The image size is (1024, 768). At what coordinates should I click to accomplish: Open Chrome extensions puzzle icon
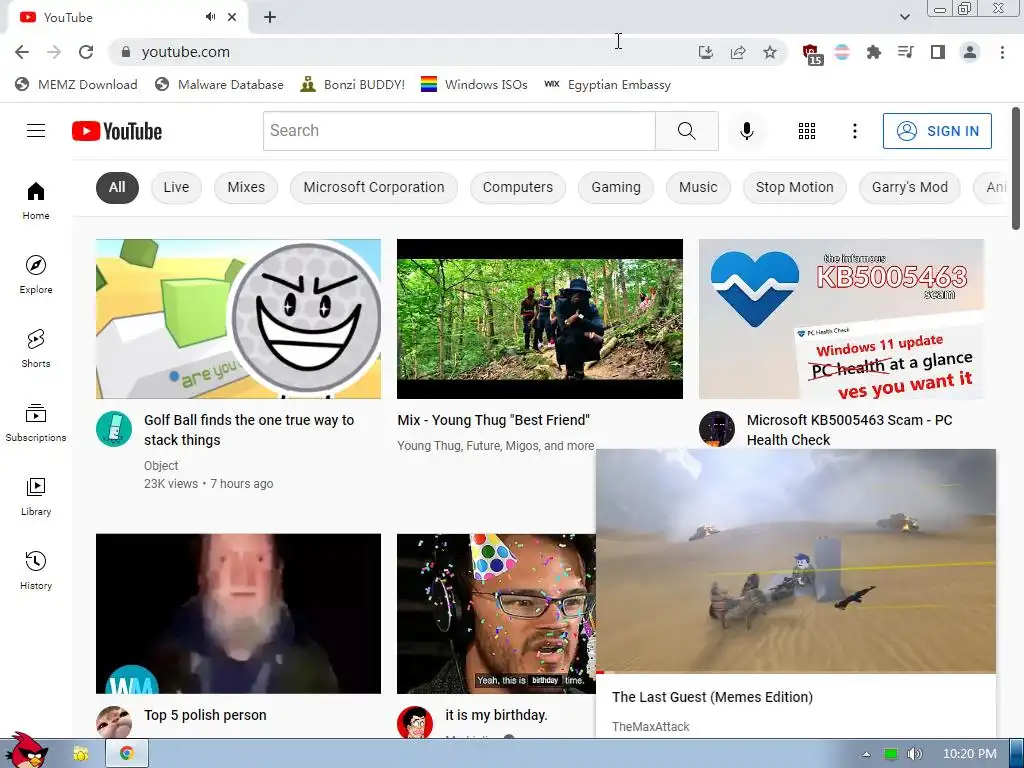coord(873,52)
